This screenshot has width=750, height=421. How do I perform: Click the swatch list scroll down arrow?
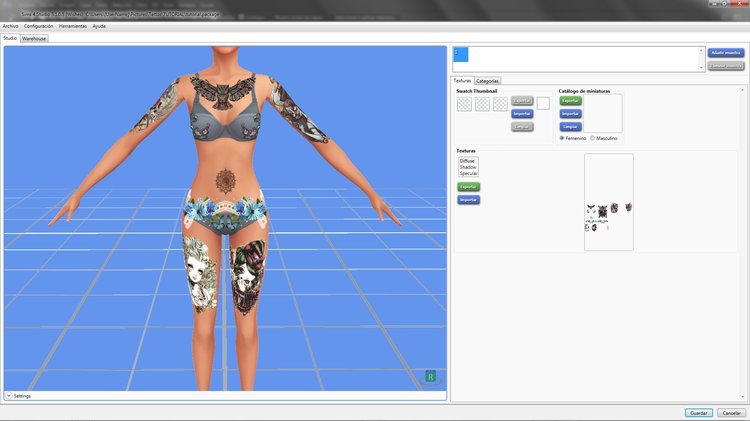coord(701,68)
